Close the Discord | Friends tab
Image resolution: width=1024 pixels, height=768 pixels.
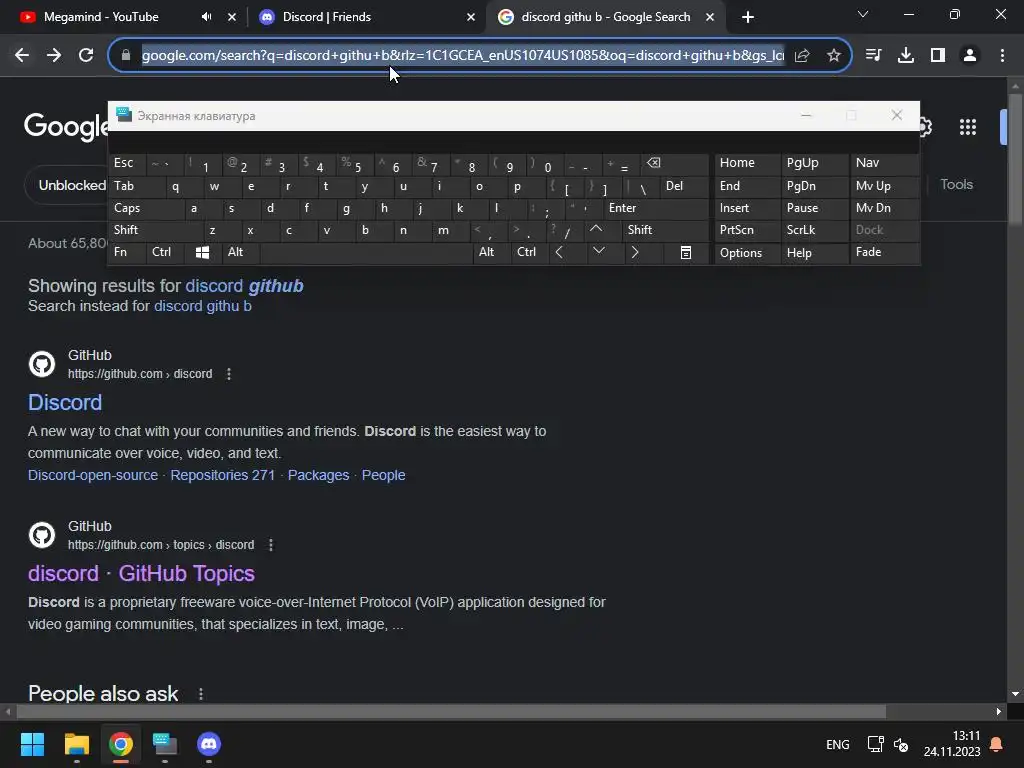(x=471, y=18)
